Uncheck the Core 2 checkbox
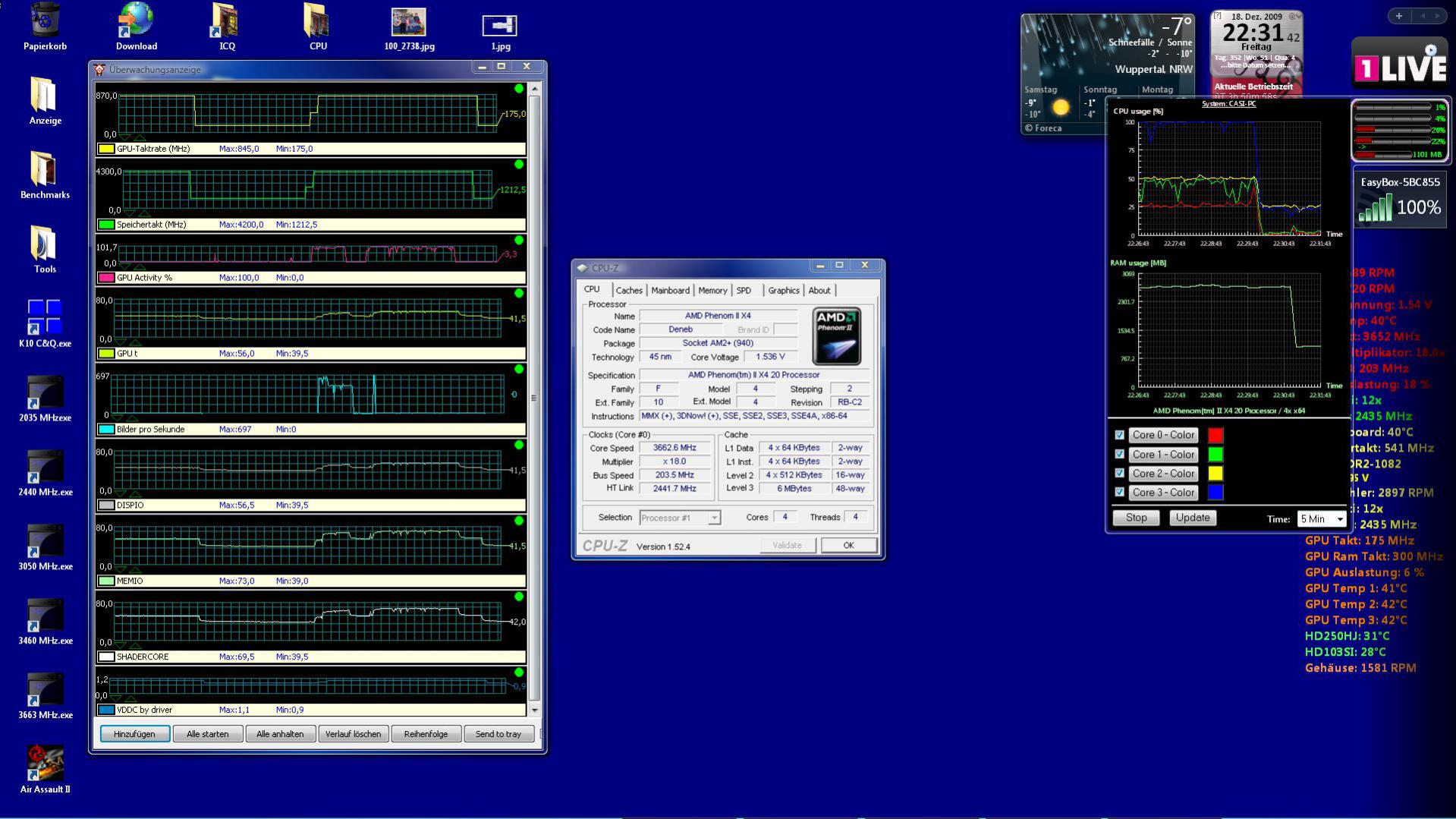Viewport: 1456px width, 819px height. click(x=1119, y=473)
